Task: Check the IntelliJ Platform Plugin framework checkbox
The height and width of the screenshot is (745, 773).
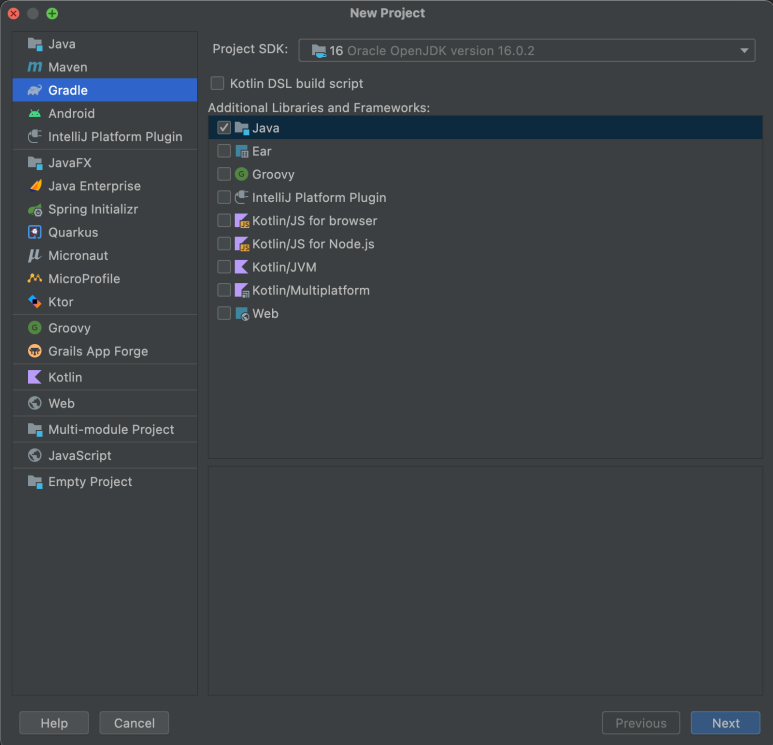Action: pos(224,197)
